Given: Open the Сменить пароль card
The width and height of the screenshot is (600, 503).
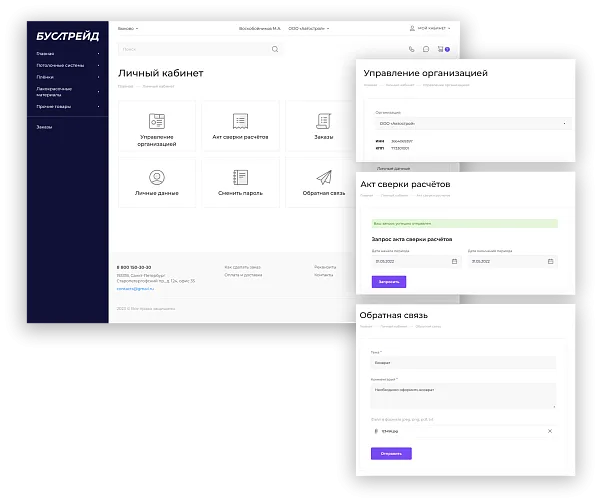Looking at the screenshot, I should (x=240, y=182).
